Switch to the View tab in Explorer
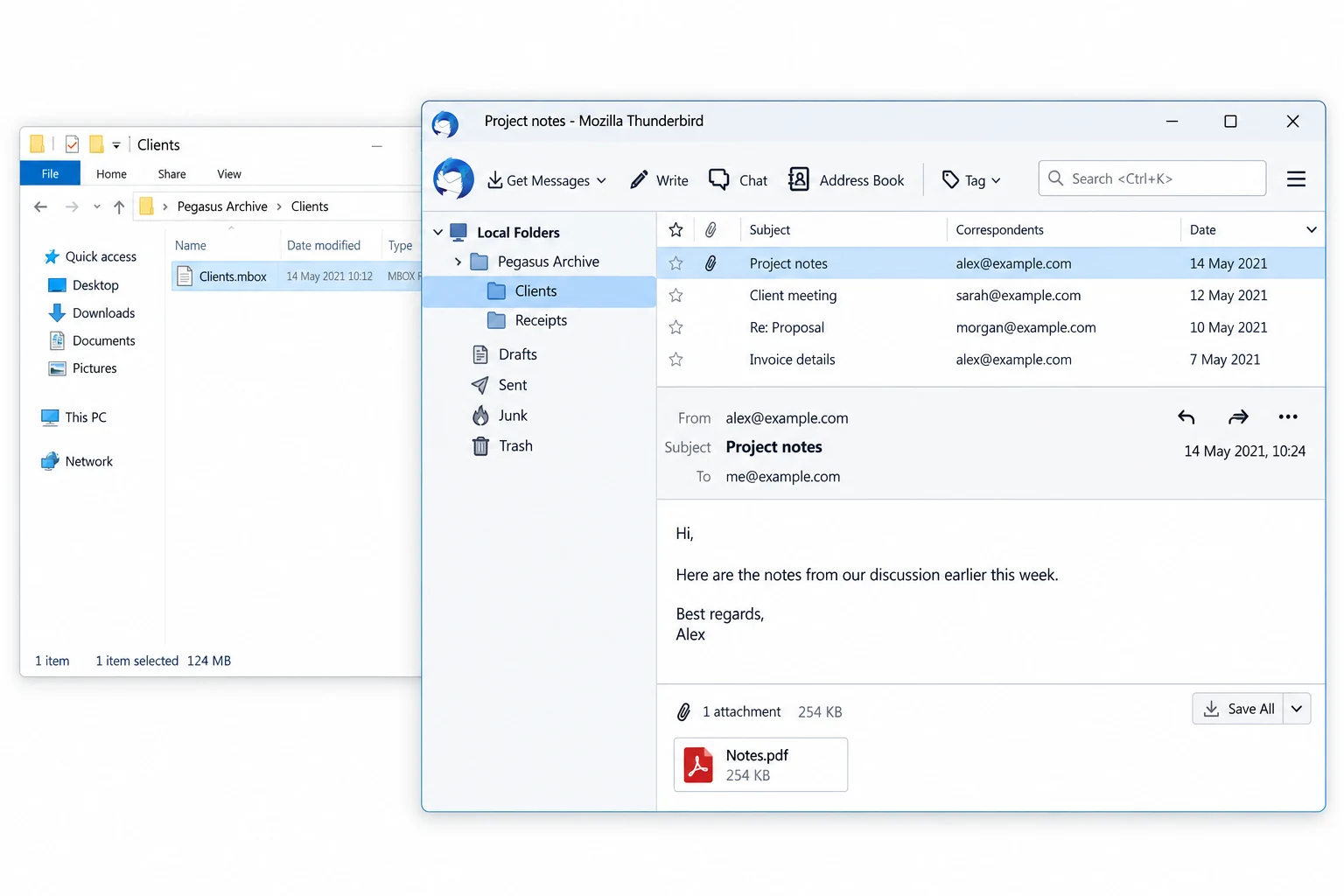The height and width of the screenshot is (896, 1344). (229, 174)
